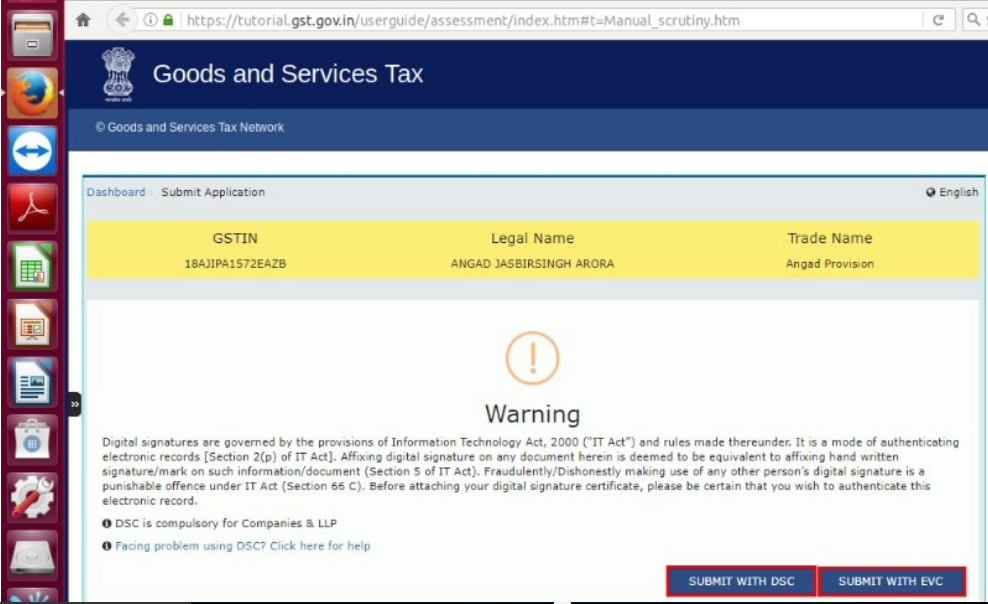This screenshot has height=604, width=988.
Task: Click Submit Application breadcrumb
Action: pyautogui.click(x=213, y=192)
